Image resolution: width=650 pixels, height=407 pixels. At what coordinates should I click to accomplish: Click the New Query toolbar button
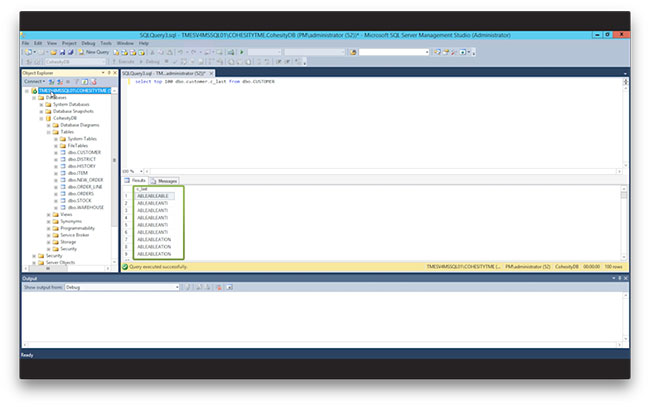click(95, 52)
